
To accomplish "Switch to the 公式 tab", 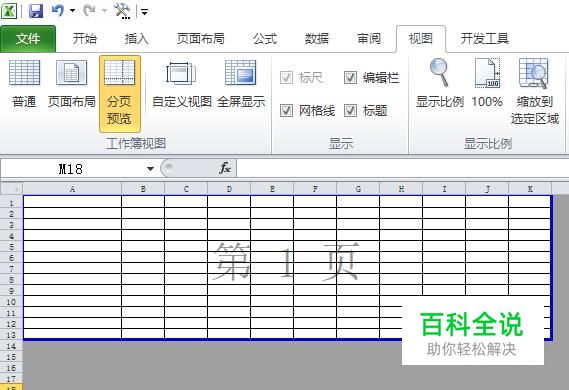I will pos(265,38).
